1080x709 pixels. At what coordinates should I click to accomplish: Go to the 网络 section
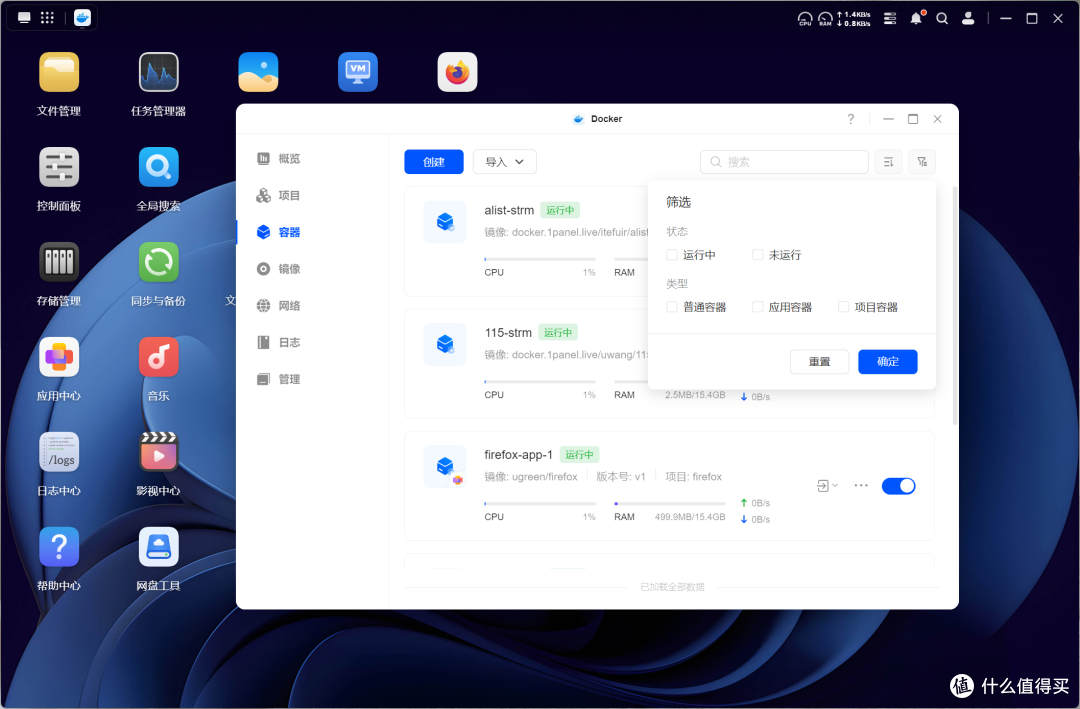coord(279,306)
